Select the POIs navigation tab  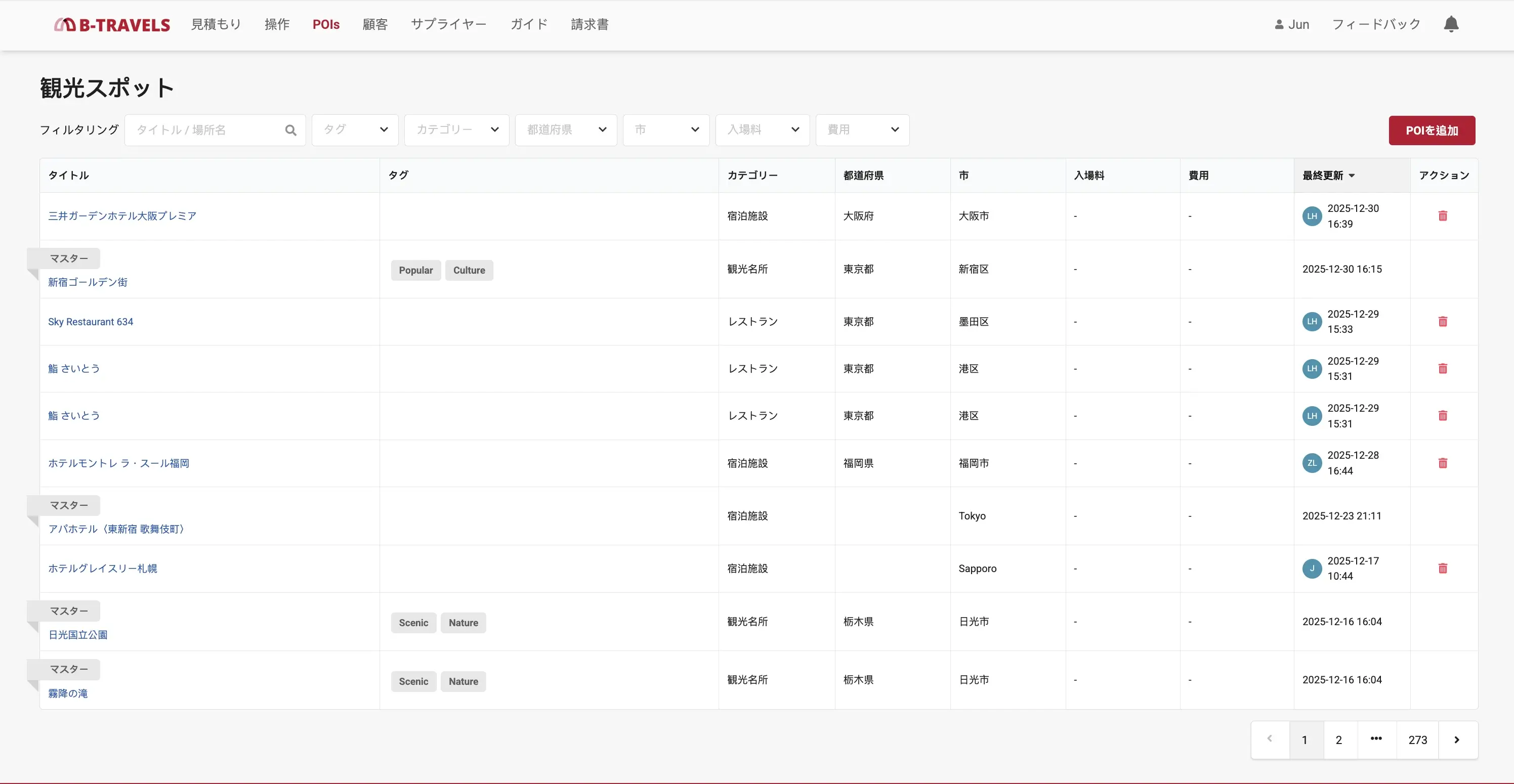(x=326, y=25)
